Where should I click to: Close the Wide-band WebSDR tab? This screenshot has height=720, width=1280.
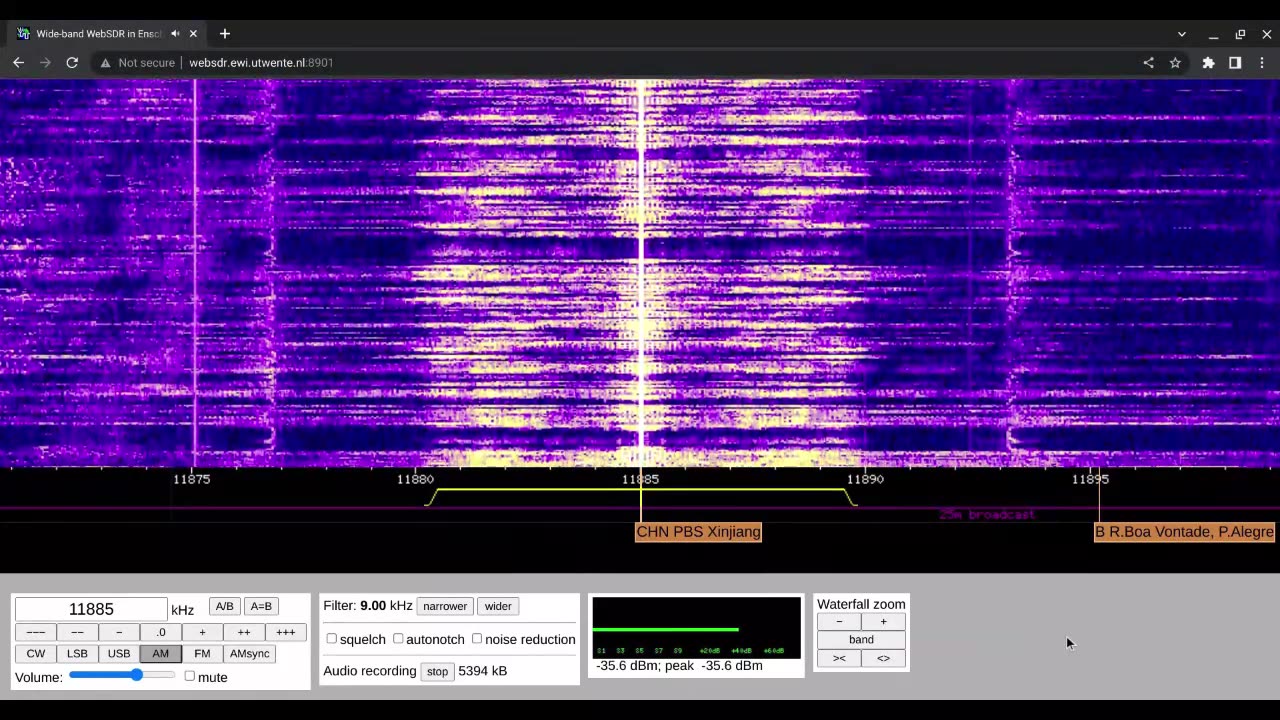[193, 33]
